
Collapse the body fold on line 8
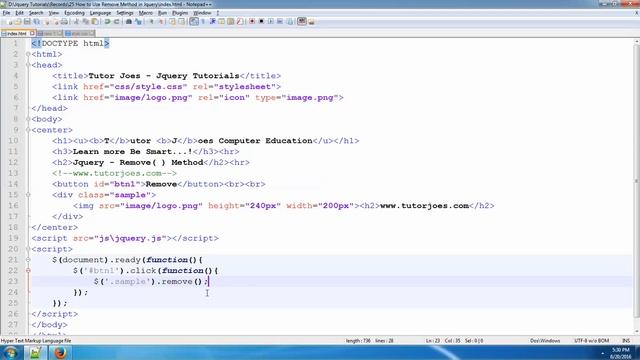point(28,119)
